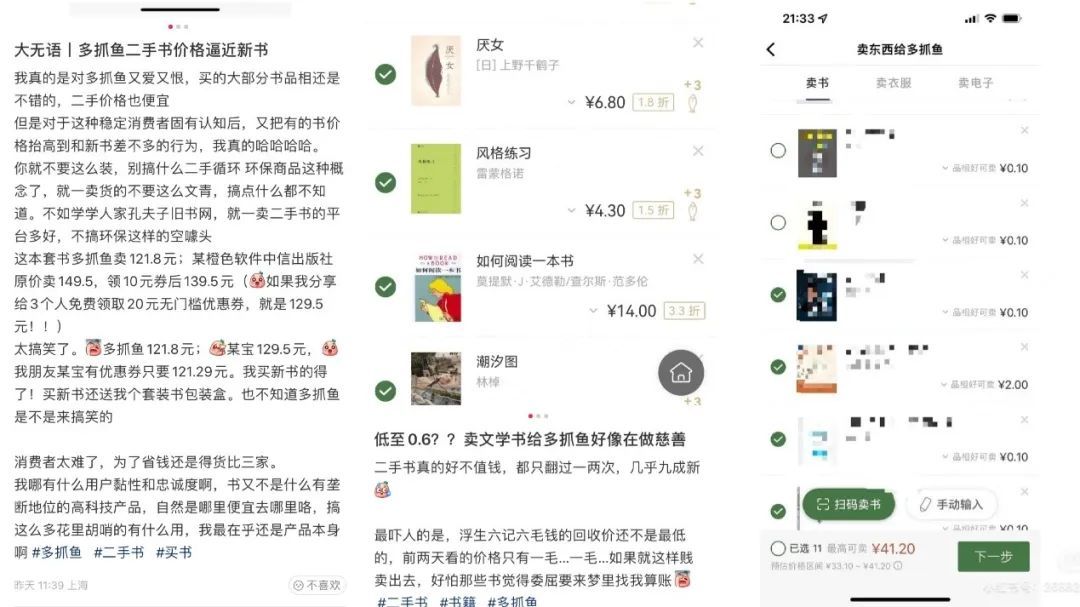Click the green 下一步 button
This screenshot has height=607, width=1080.
click(993, 557)
